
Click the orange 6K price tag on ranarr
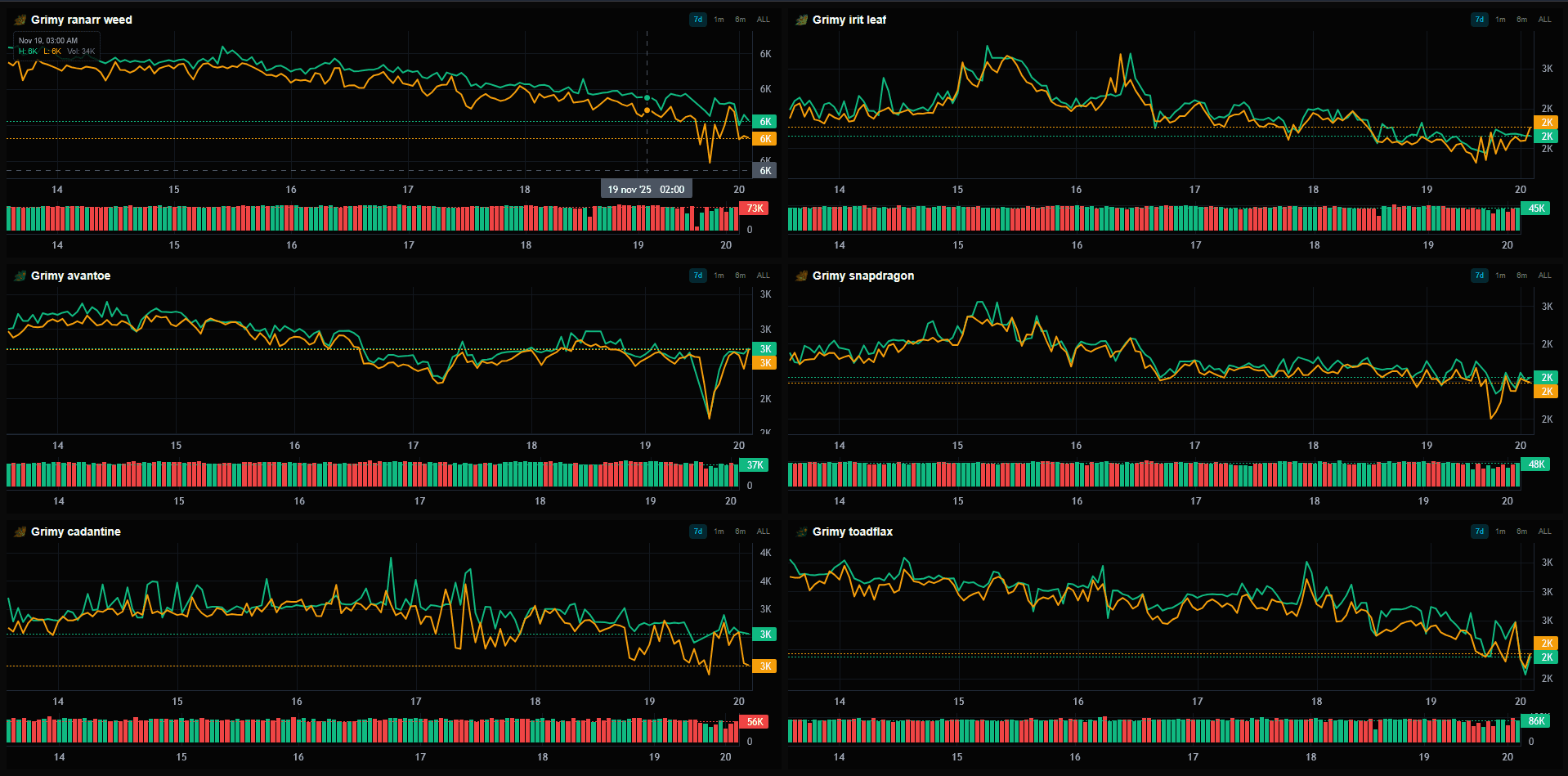point(763,139)
